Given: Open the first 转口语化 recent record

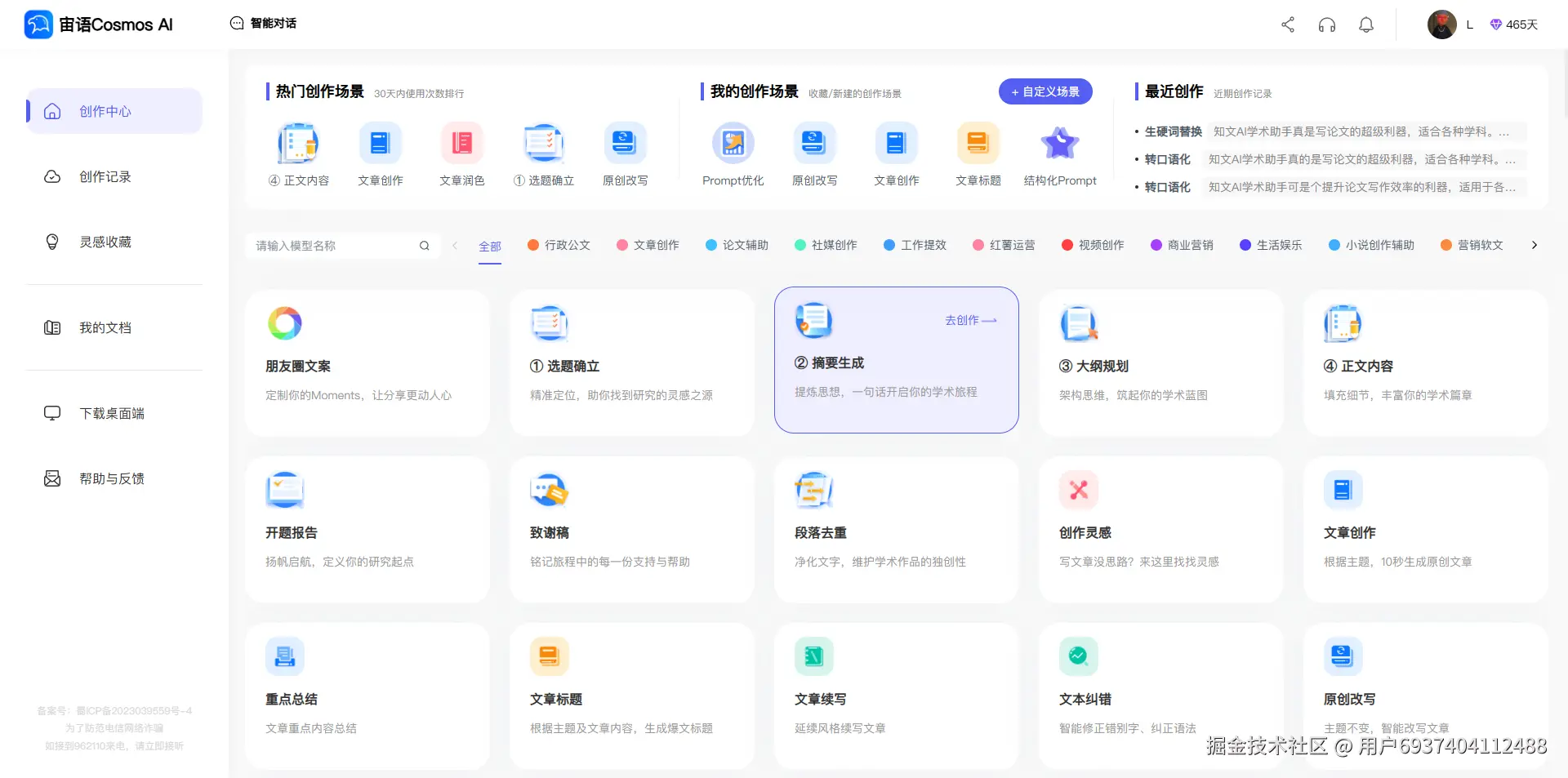Looking at the screenshot, I should (1330, 159).
